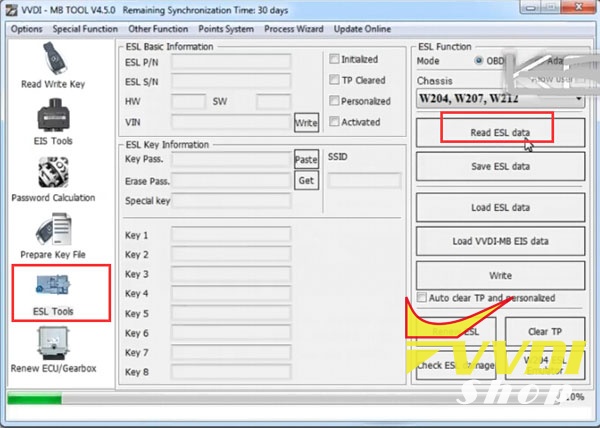Viewport: 600px width, 428px height.
Task: Toggle the TP Cleared checkbox
Action: click(x=335, y=80)
